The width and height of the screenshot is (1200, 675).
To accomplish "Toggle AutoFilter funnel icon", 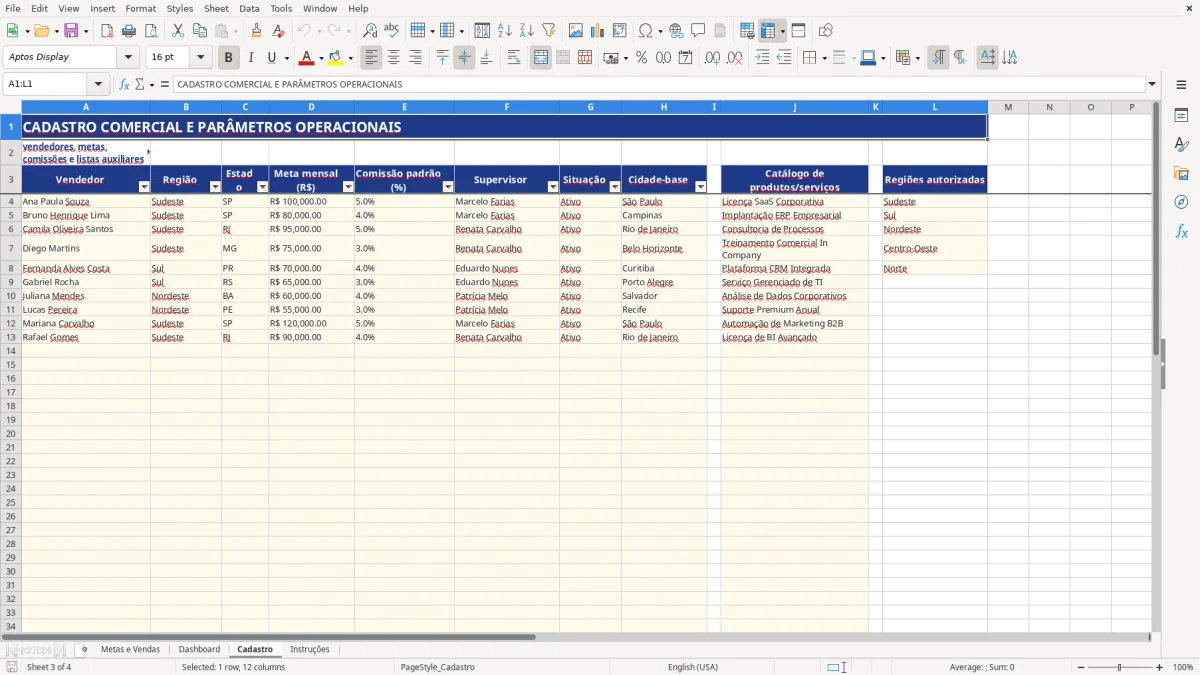I will click(548, 31).
